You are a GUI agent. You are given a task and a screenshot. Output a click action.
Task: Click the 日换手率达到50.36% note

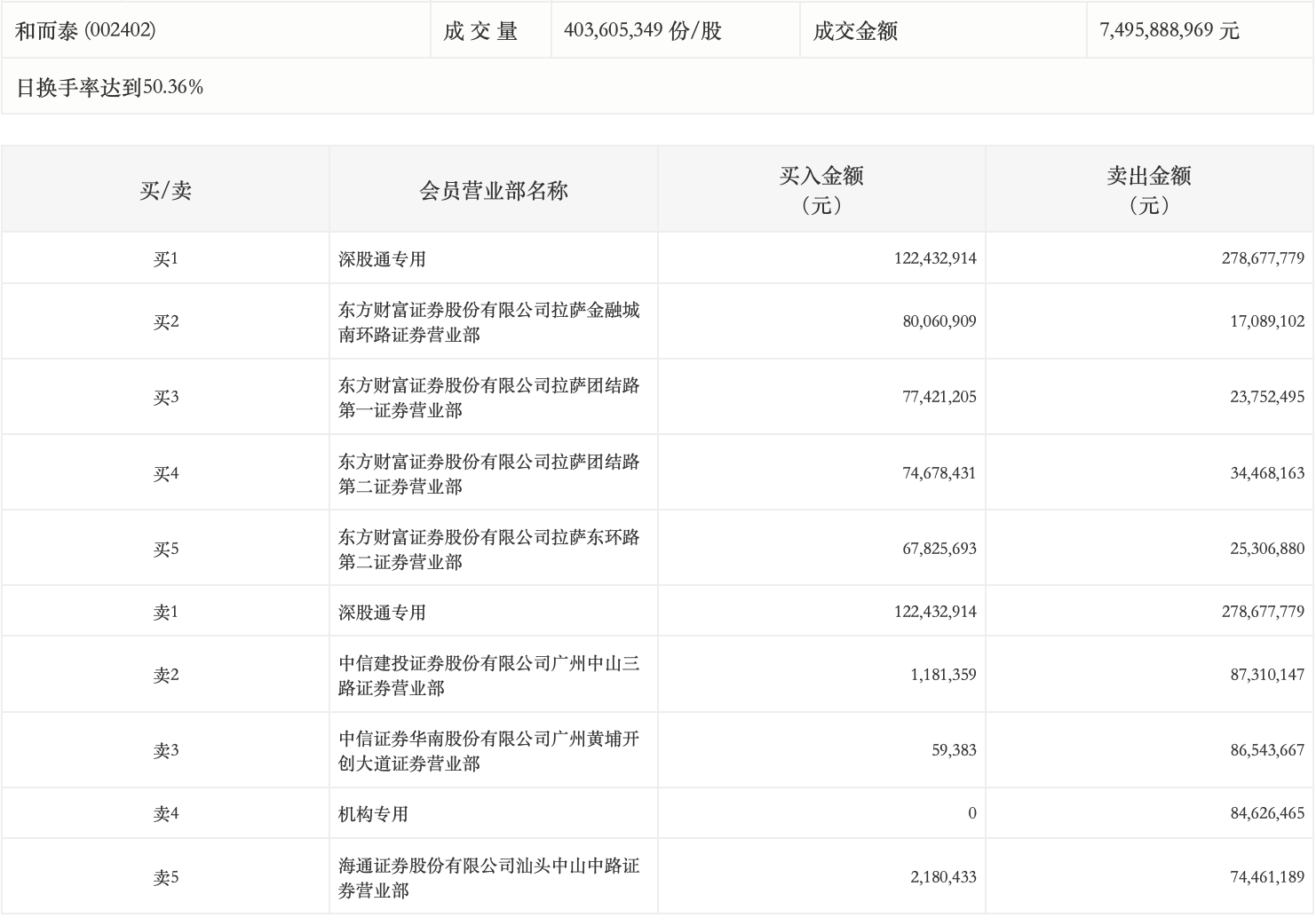point(110,87)
